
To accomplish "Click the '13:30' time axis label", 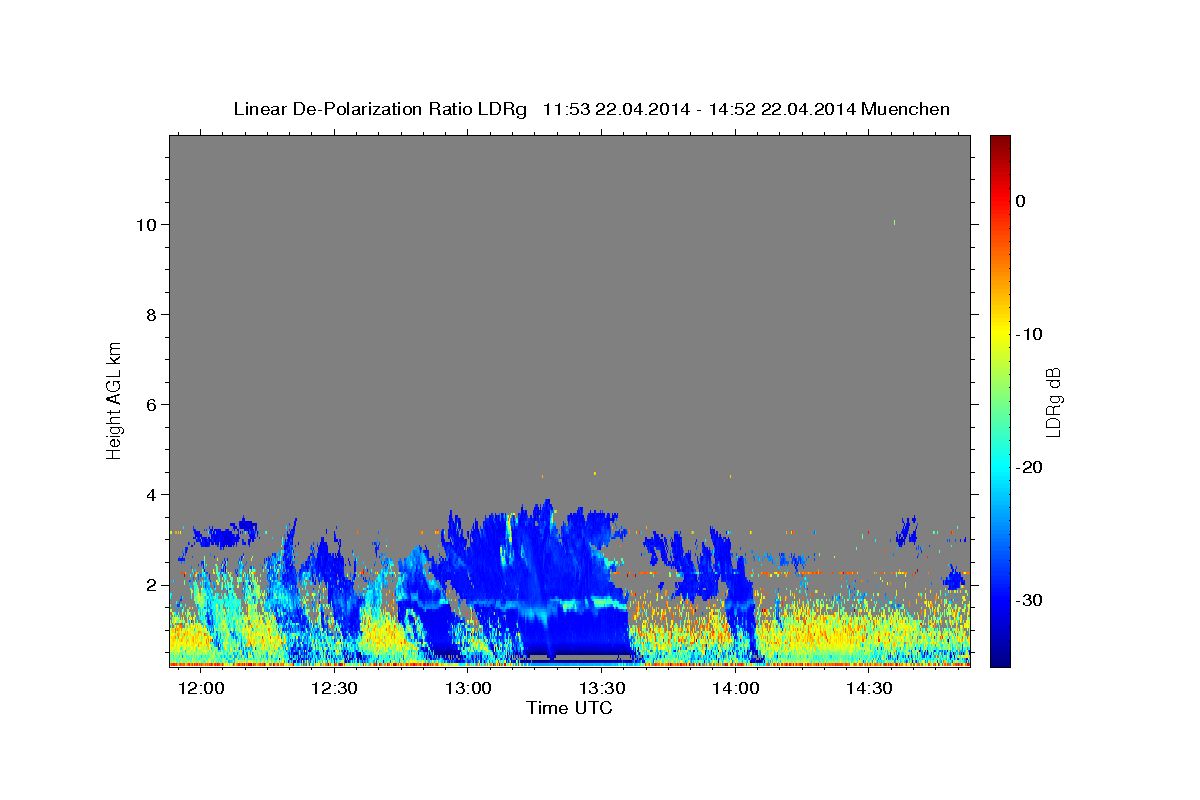I will [x=602, y=689].
